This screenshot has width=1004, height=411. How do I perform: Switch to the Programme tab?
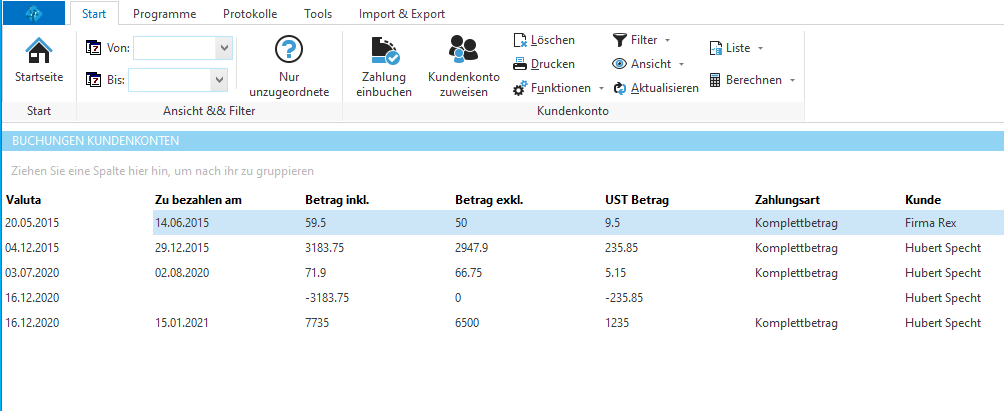point(164,14)
